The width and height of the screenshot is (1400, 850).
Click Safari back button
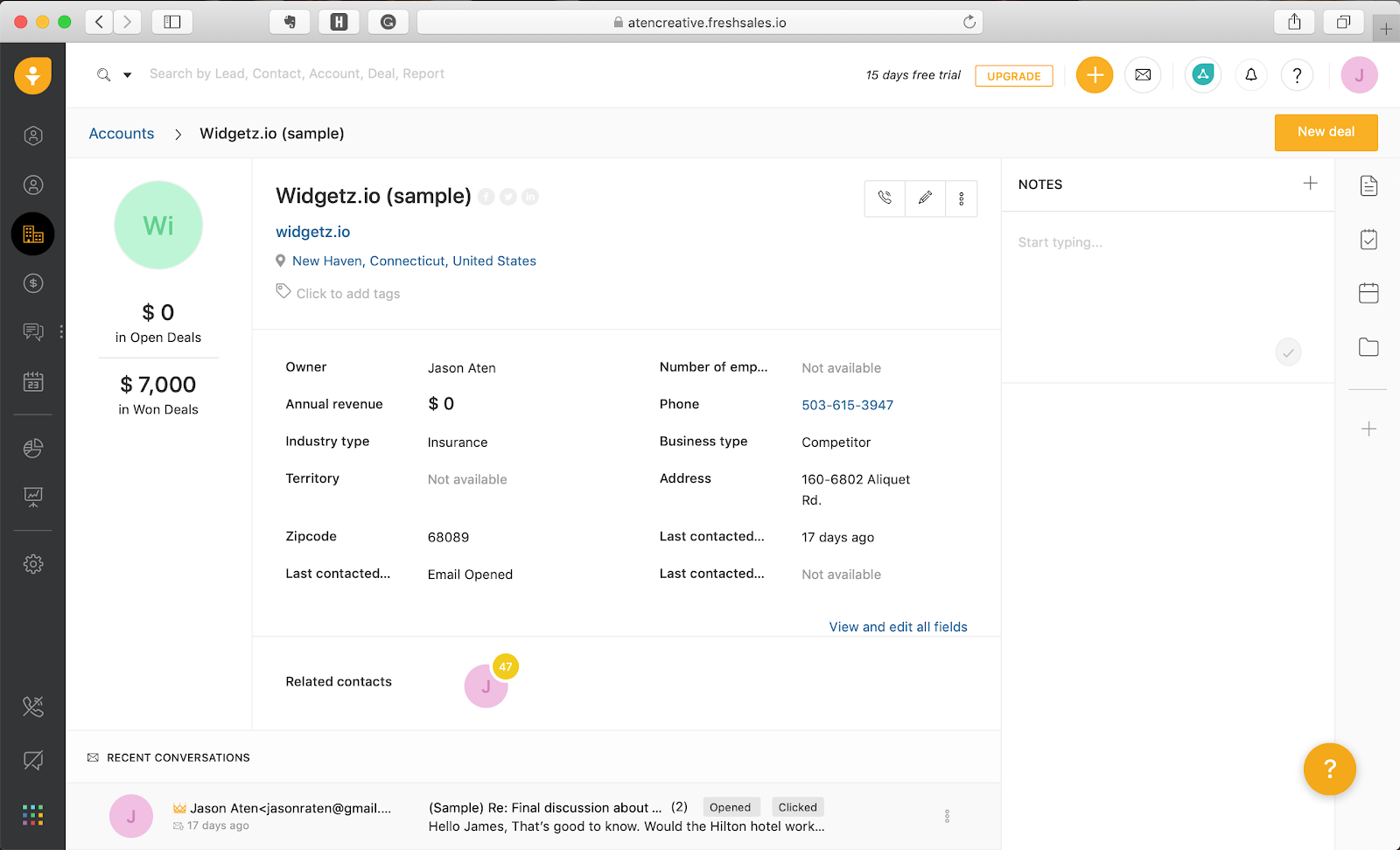(x=100, y=22)
